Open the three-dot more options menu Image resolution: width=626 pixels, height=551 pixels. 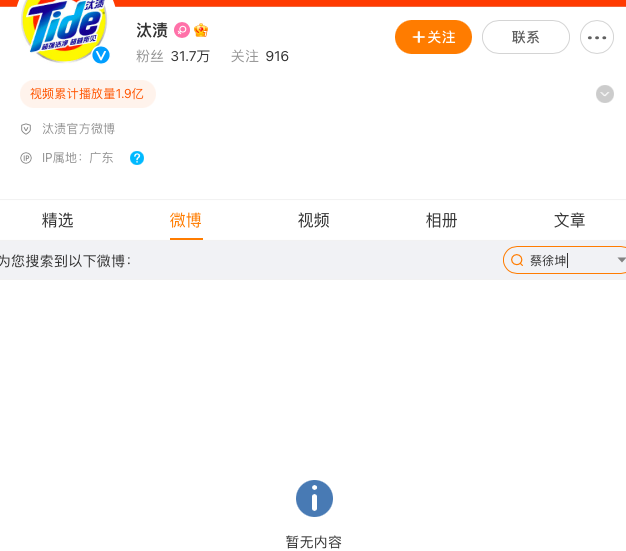pyautogui.click(x=596, y=38)
